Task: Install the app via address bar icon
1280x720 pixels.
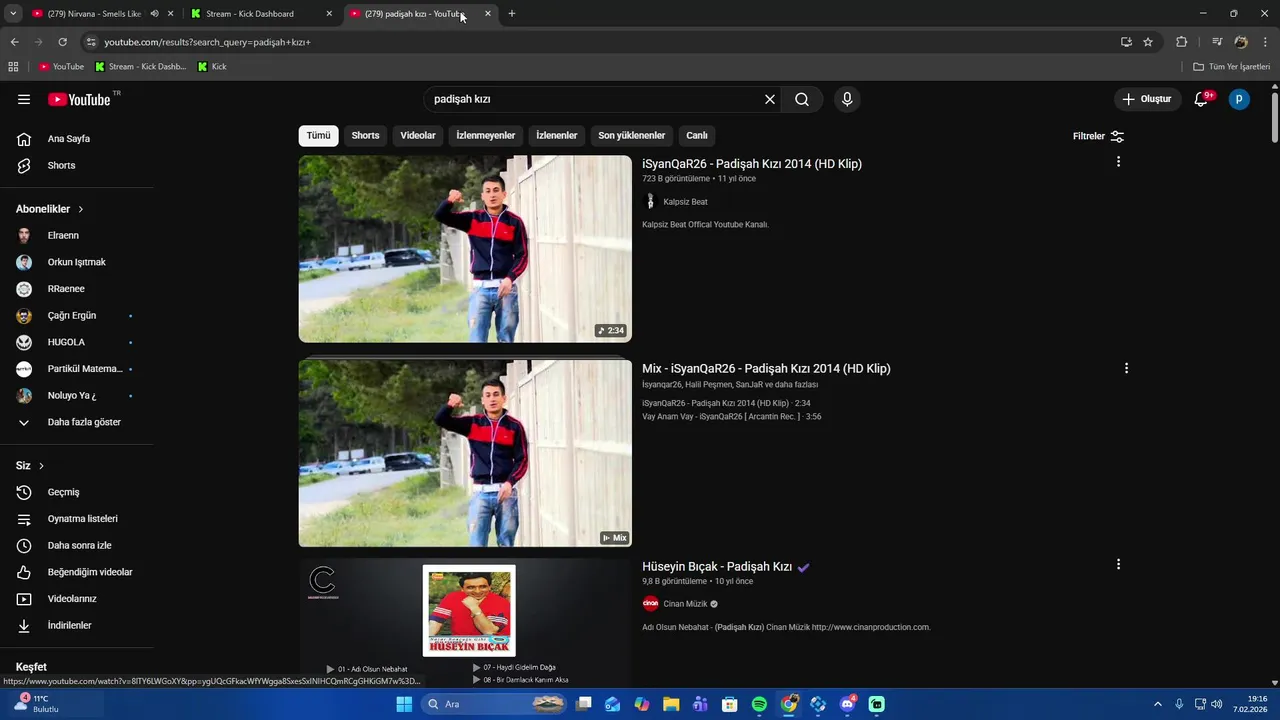Action: [x=1126, y=42]
